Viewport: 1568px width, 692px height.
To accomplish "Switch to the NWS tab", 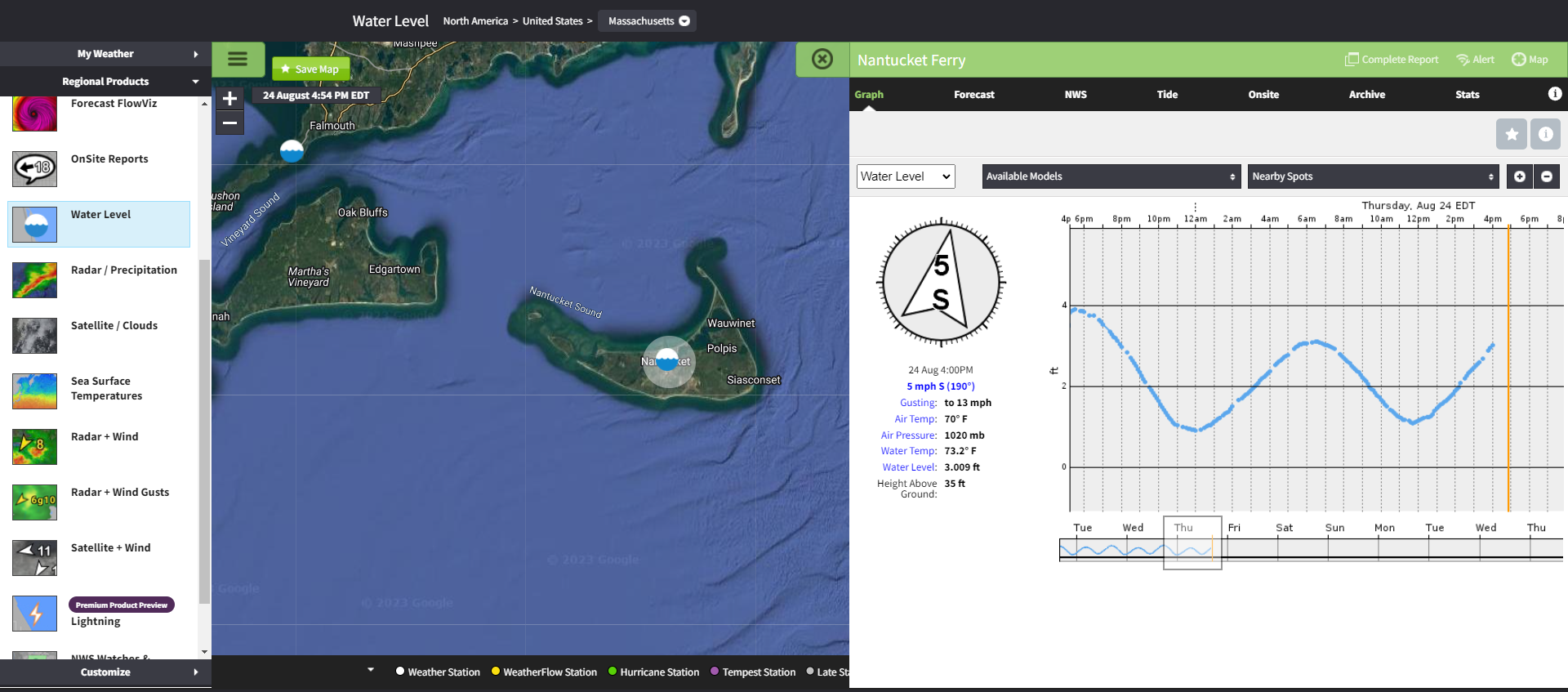I will [1076, 95].
